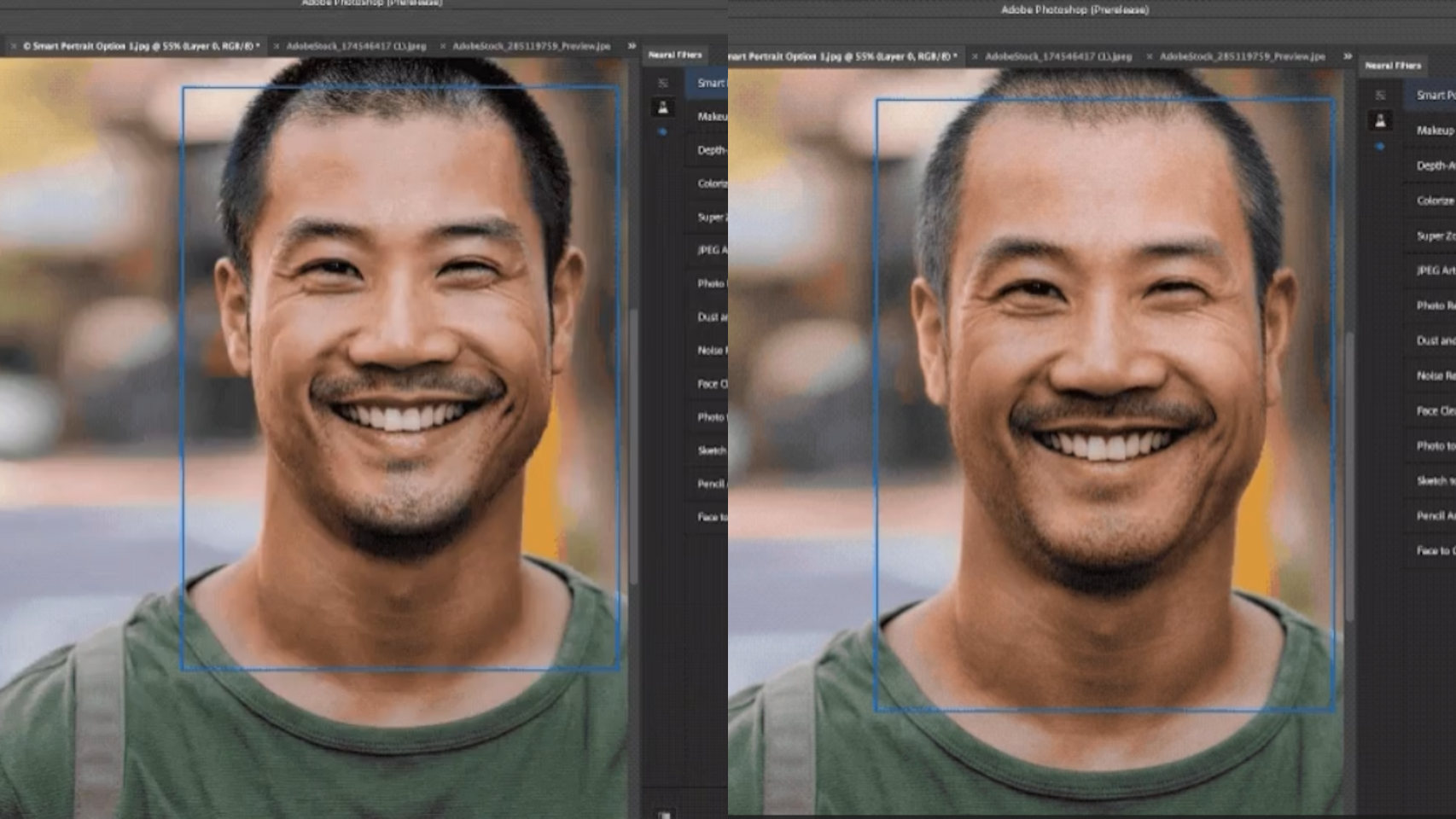Select the portrait face icon in right window
Screen dimensions: 1456x819
[1380, 121]
